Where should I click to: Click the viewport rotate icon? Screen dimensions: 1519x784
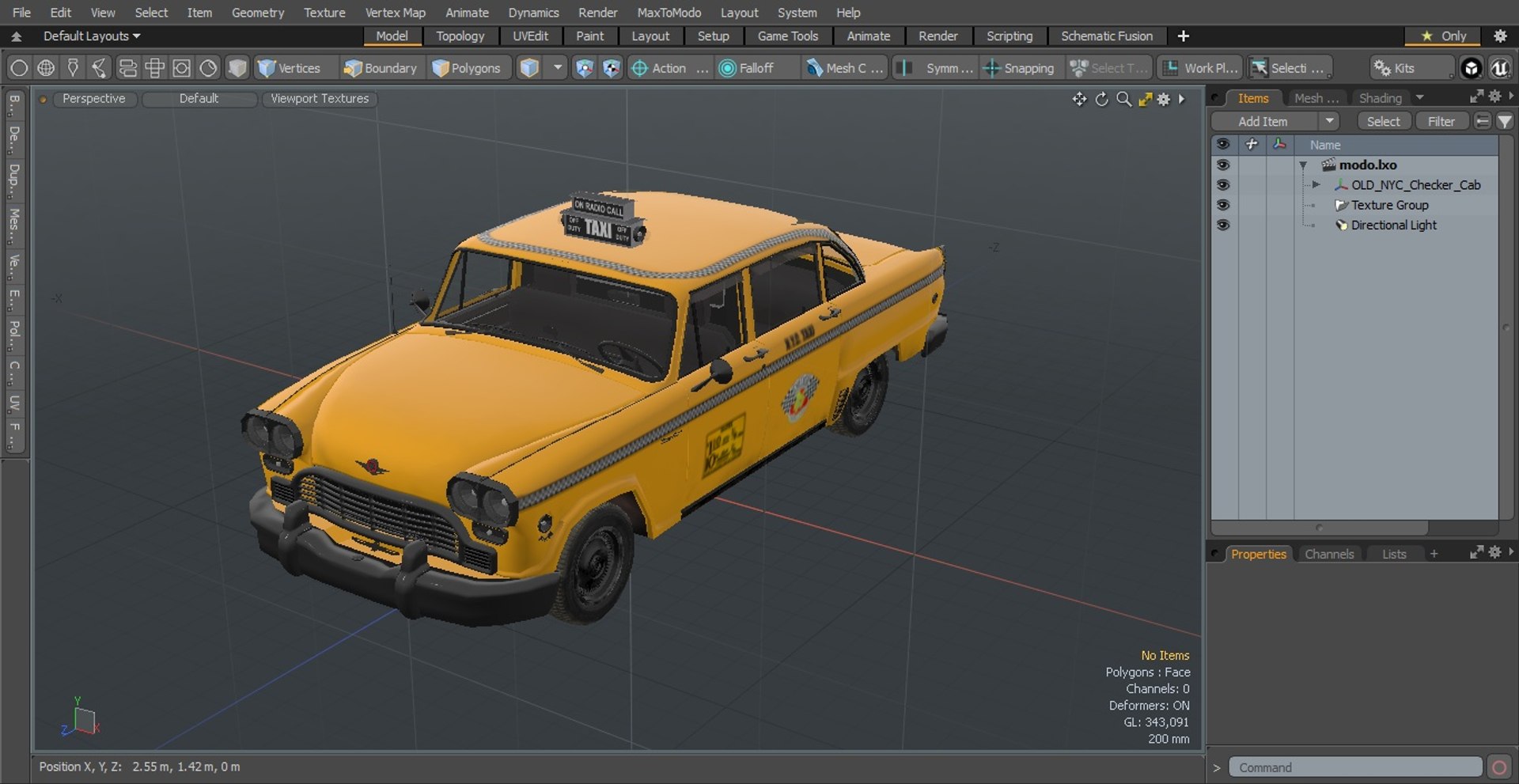(x=1101, y=99)
